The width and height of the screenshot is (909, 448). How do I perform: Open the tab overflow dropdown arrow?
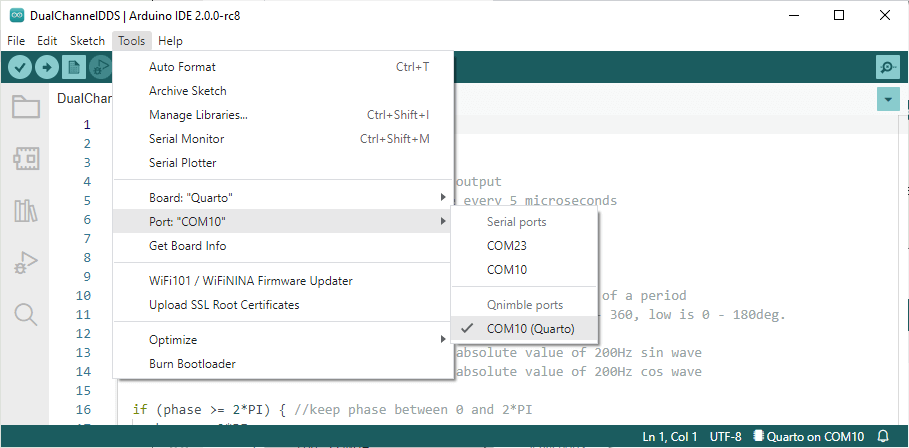pos(887,99)
